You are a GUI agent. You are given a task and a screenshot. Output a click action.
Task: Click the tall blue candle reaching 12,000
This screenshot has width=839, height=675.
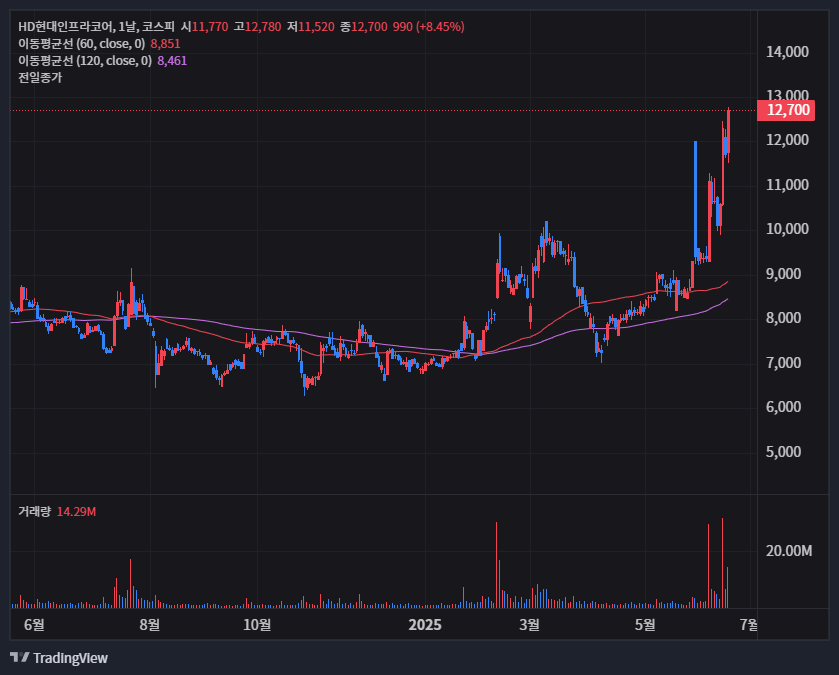pyautogui.click(x=695, y=198)
